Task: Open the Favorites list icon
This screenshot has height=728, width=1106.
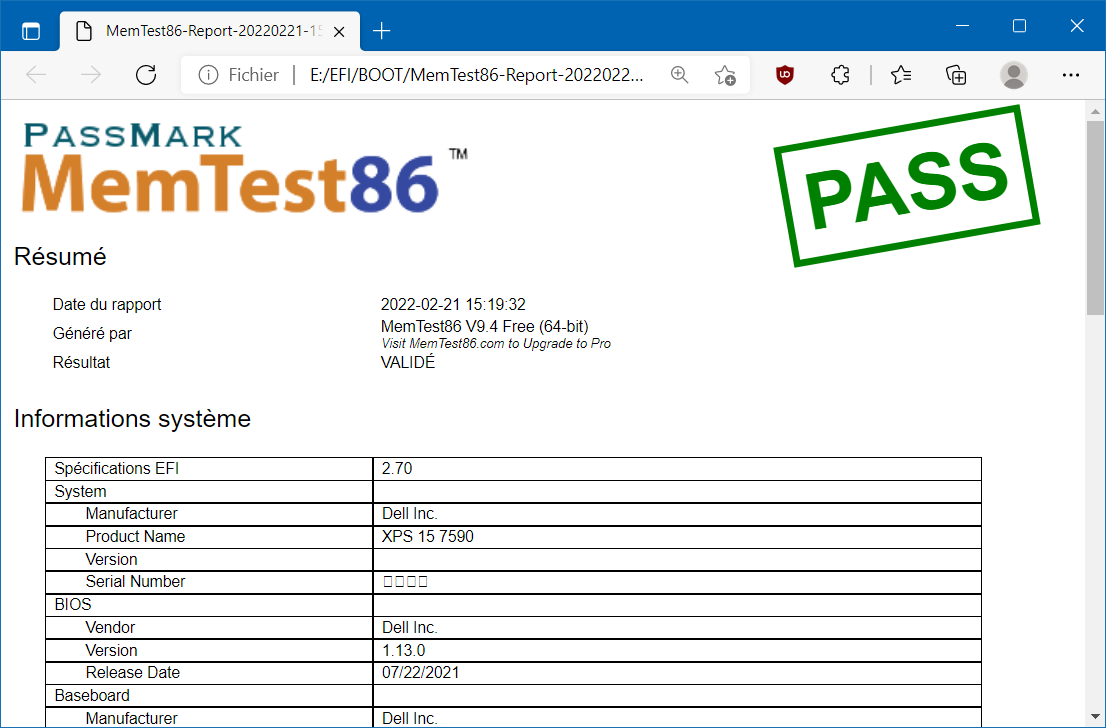Action: (x=901, y=75)
